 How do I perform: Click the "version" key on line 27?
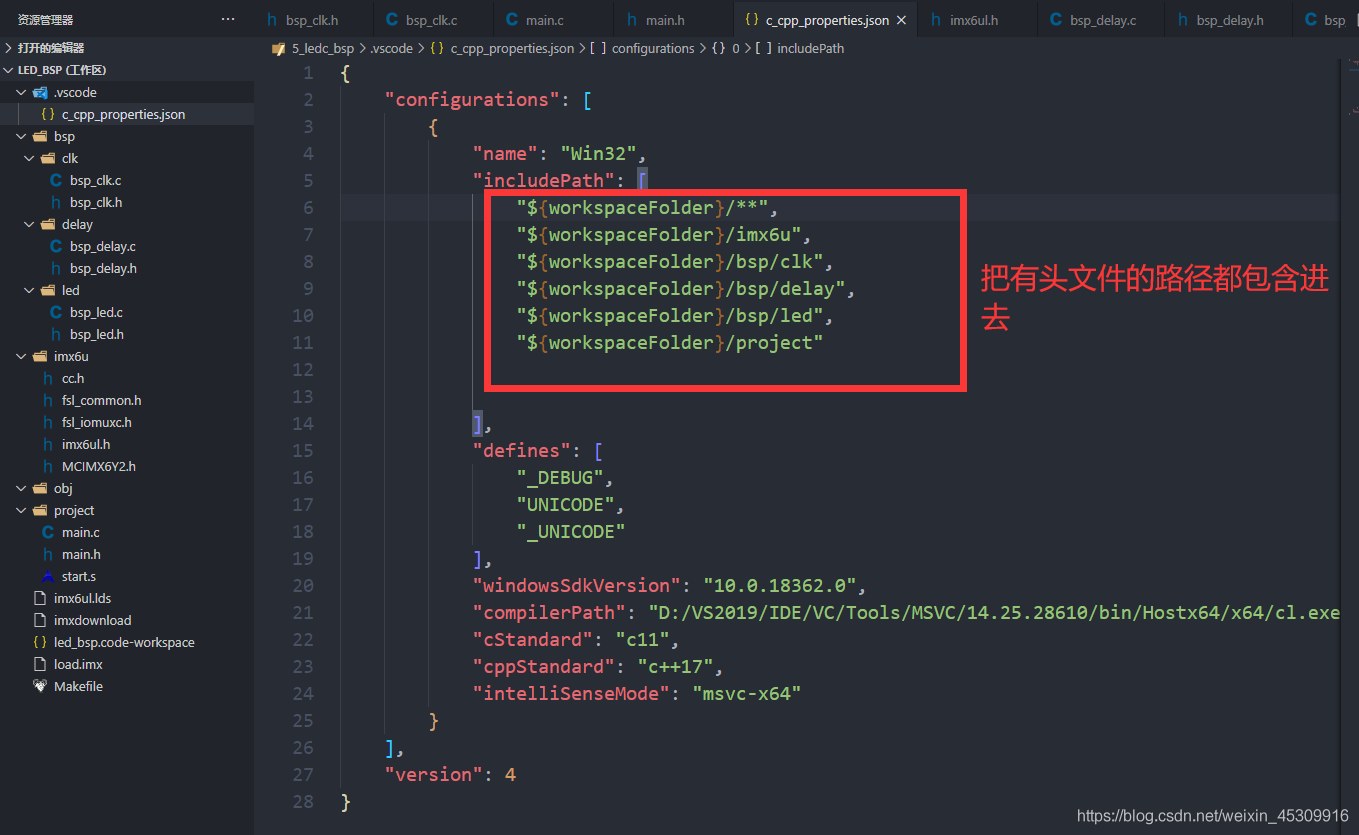tap(434, 774)
